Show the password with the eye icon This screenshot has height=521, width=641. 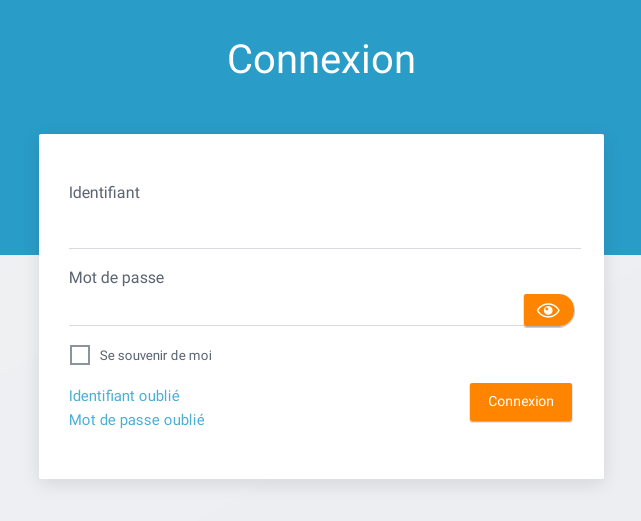point(548,310)
